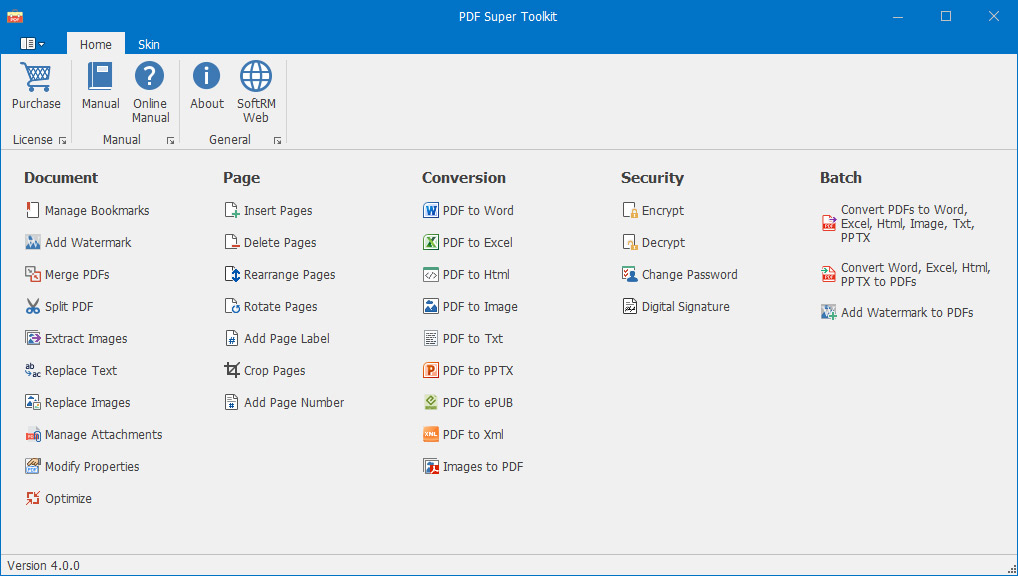Viewport: 1018px width, 576px height.
Task: Open the application menu dropdown
Action: tap(31, 44)
